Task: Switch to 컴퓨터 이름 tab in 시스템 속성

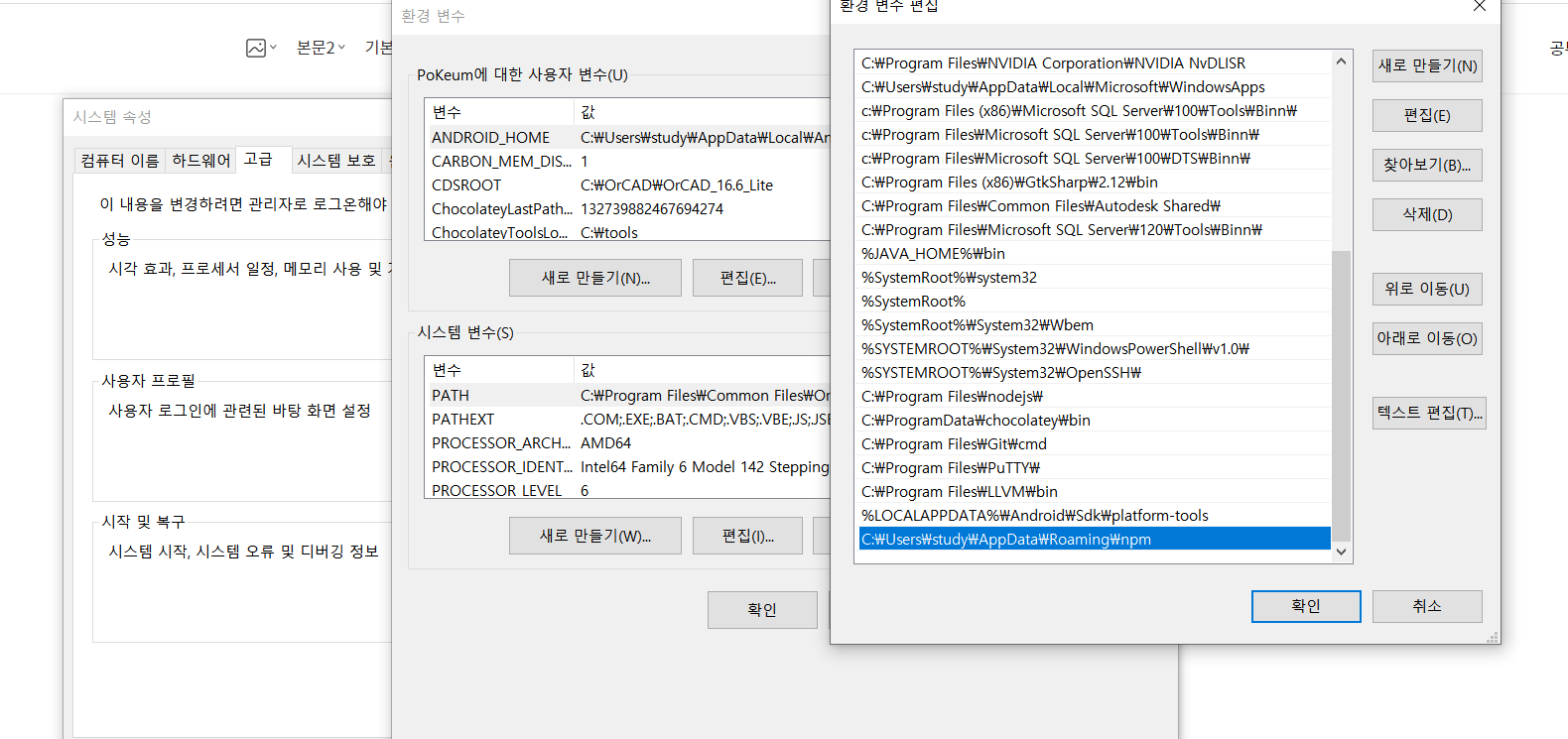Action: (x=120, y=160)
